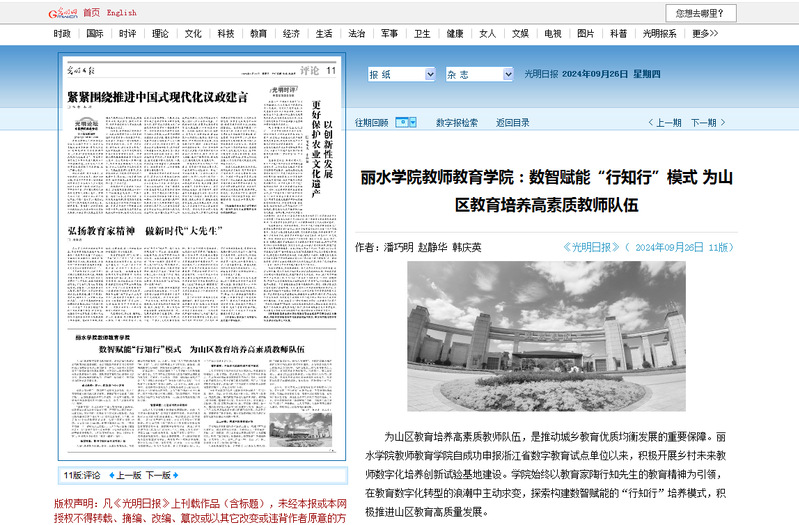Switch to the English site link

point(121,13)
